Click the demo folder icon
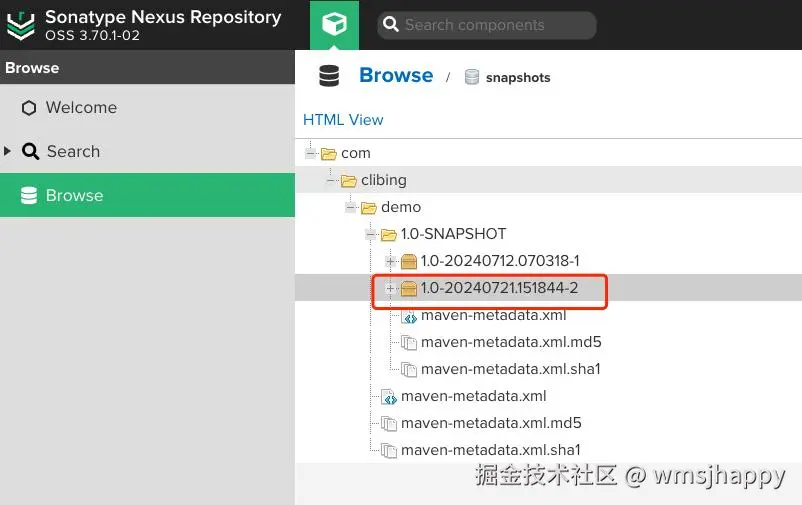 [x=368, y=208]
